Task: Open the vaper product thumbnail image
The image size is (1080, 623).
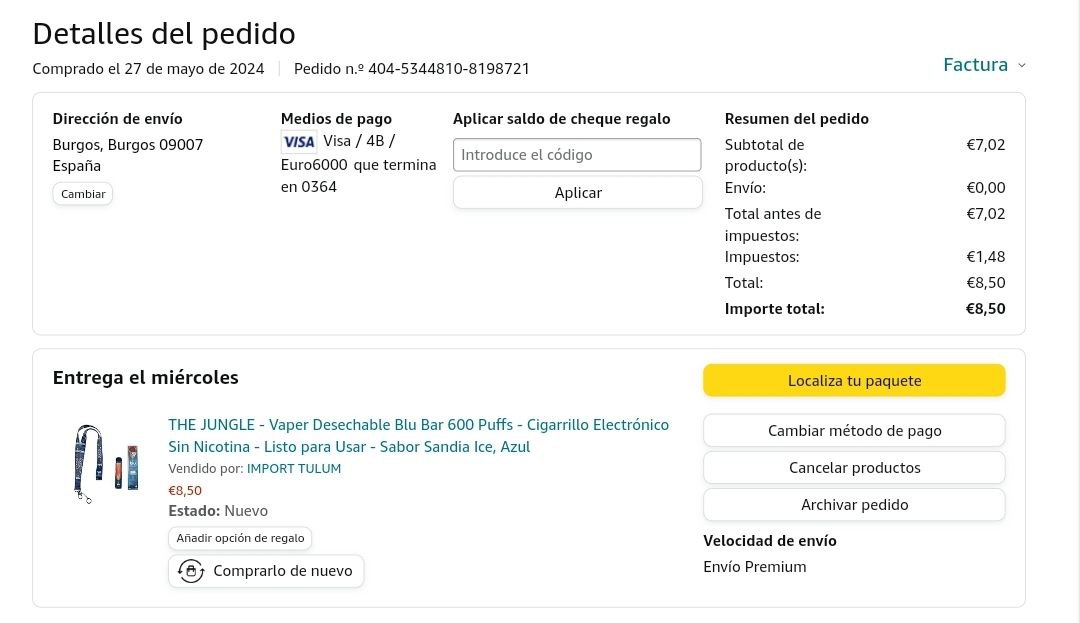Action: [106, 463]
